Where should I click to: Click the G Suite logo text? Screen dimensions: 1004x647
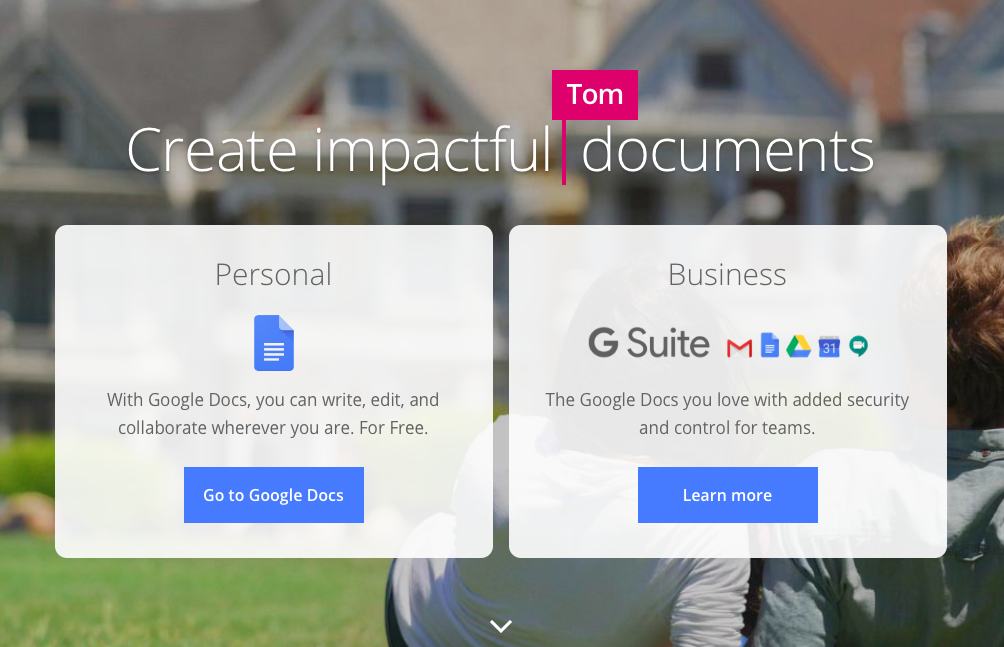tap(649, 343)
